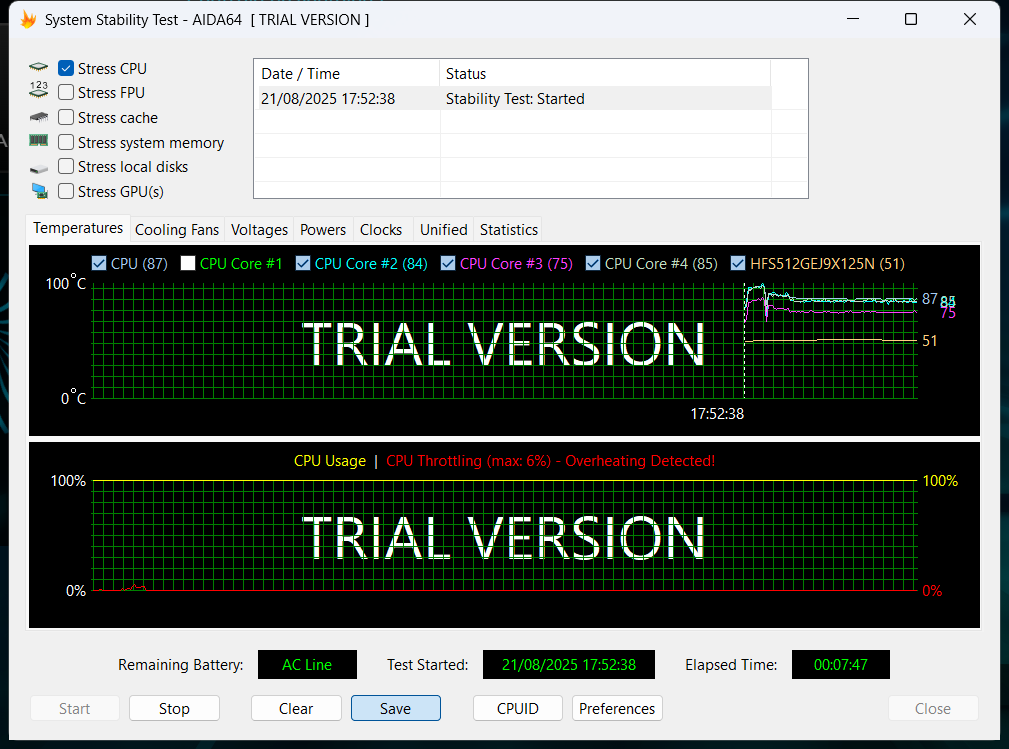Click the 123 FPU icon

[x=39, y=90]
